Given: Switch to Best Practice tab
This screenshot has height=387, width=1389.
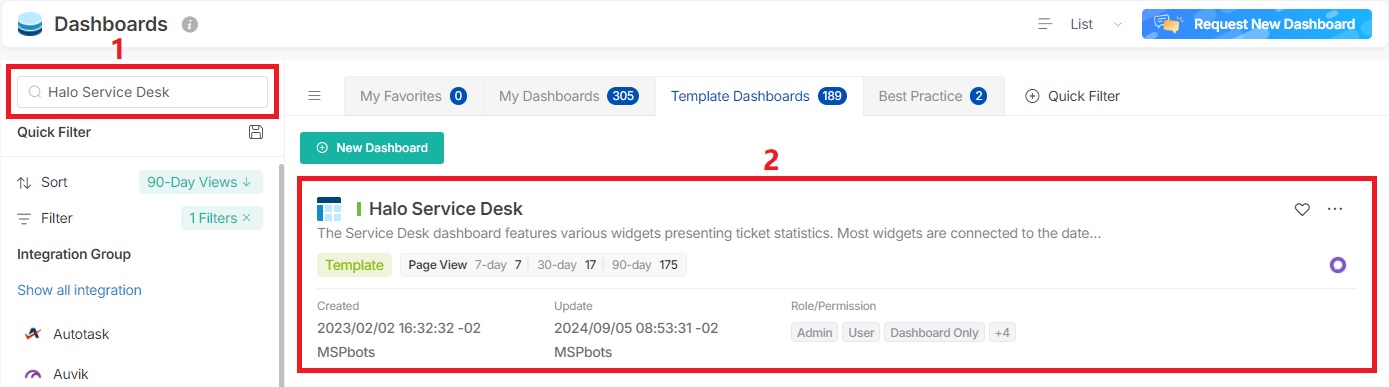Looking at the screenshot, I should click(x=932, y=96).
